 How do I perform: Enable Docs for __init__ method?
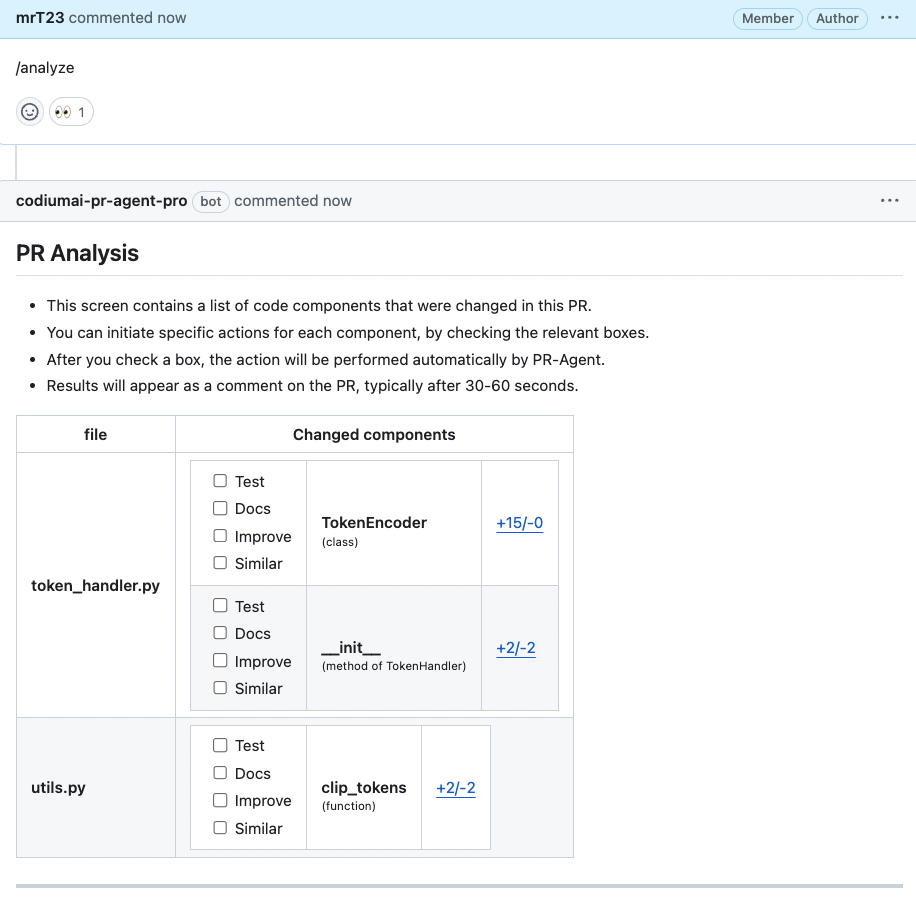pos(220,633)
